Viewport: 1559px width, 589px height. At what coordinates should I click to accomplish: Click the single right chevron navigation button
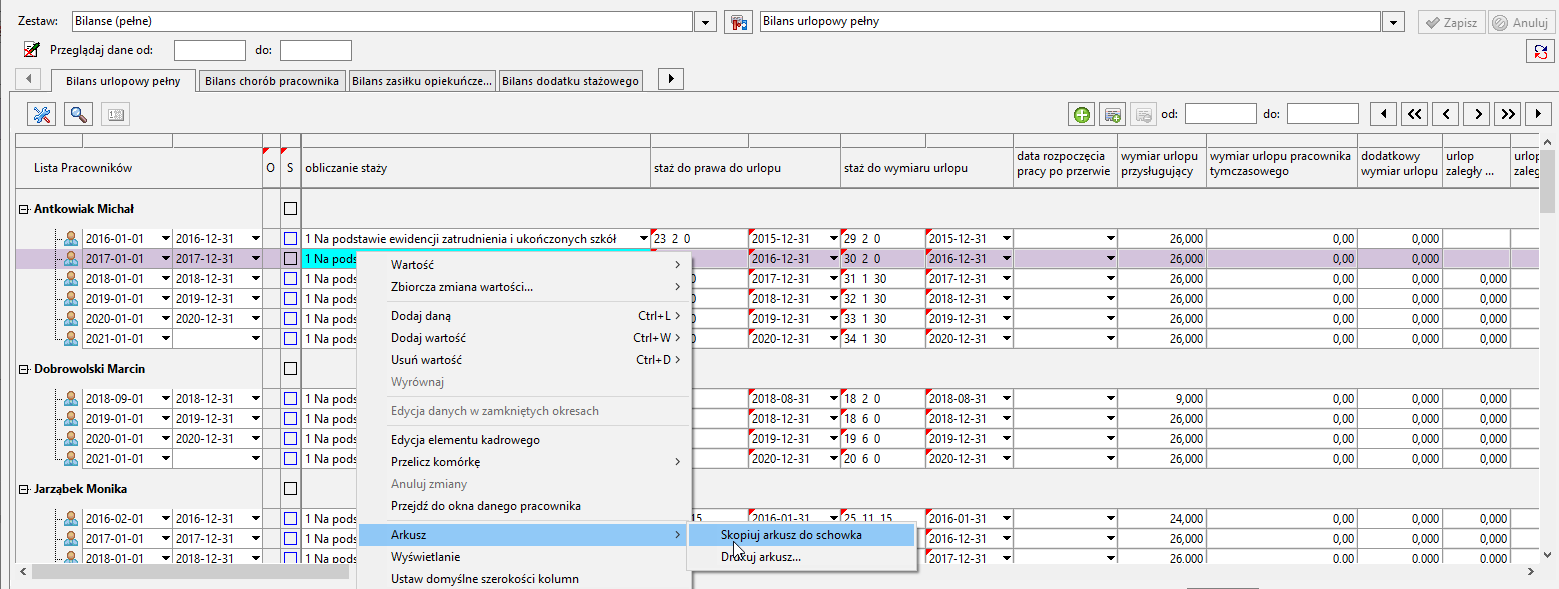click(x=1478, y=114)
